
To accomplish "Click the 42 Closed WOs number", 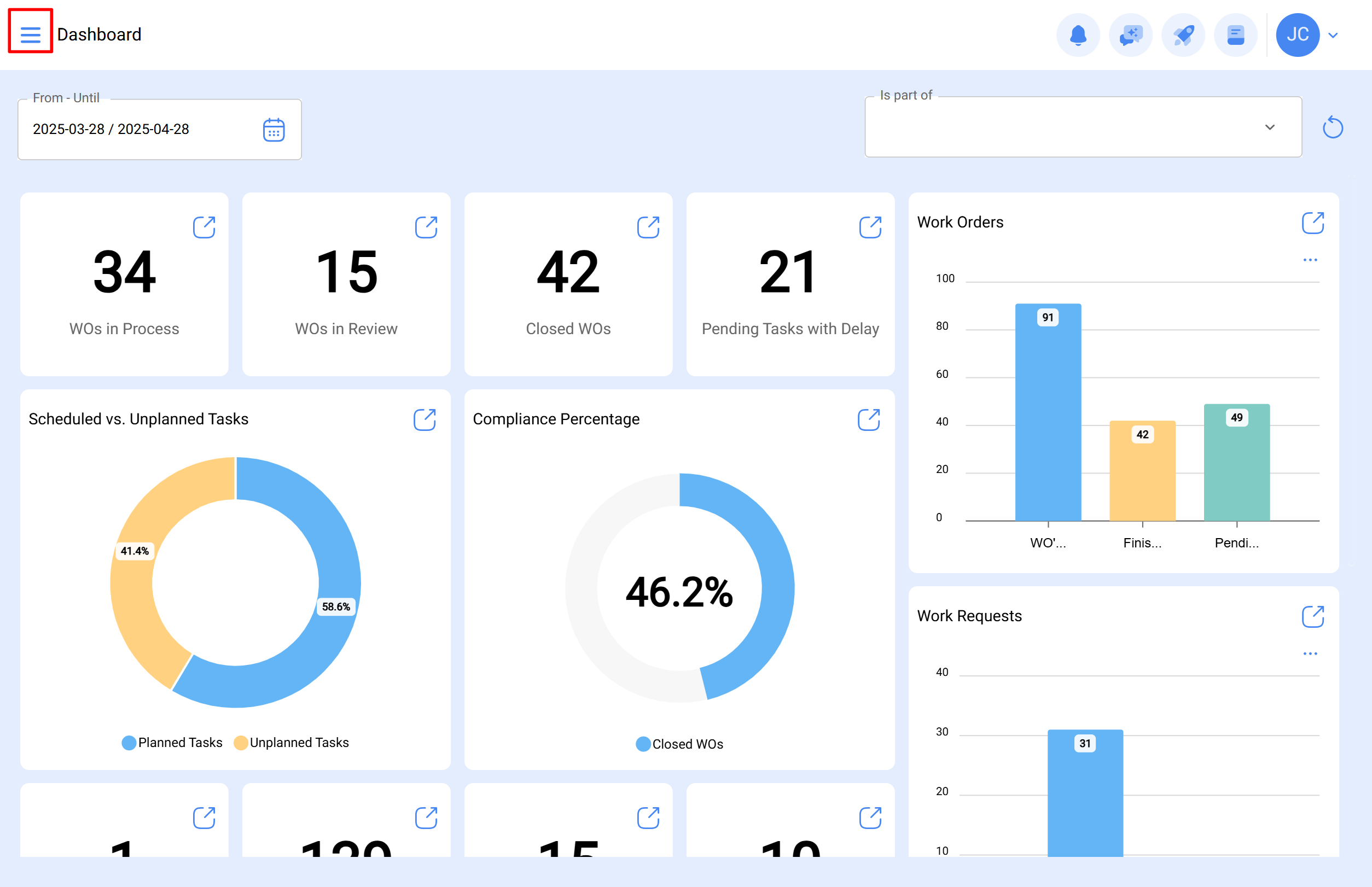I will pos(568,271).
